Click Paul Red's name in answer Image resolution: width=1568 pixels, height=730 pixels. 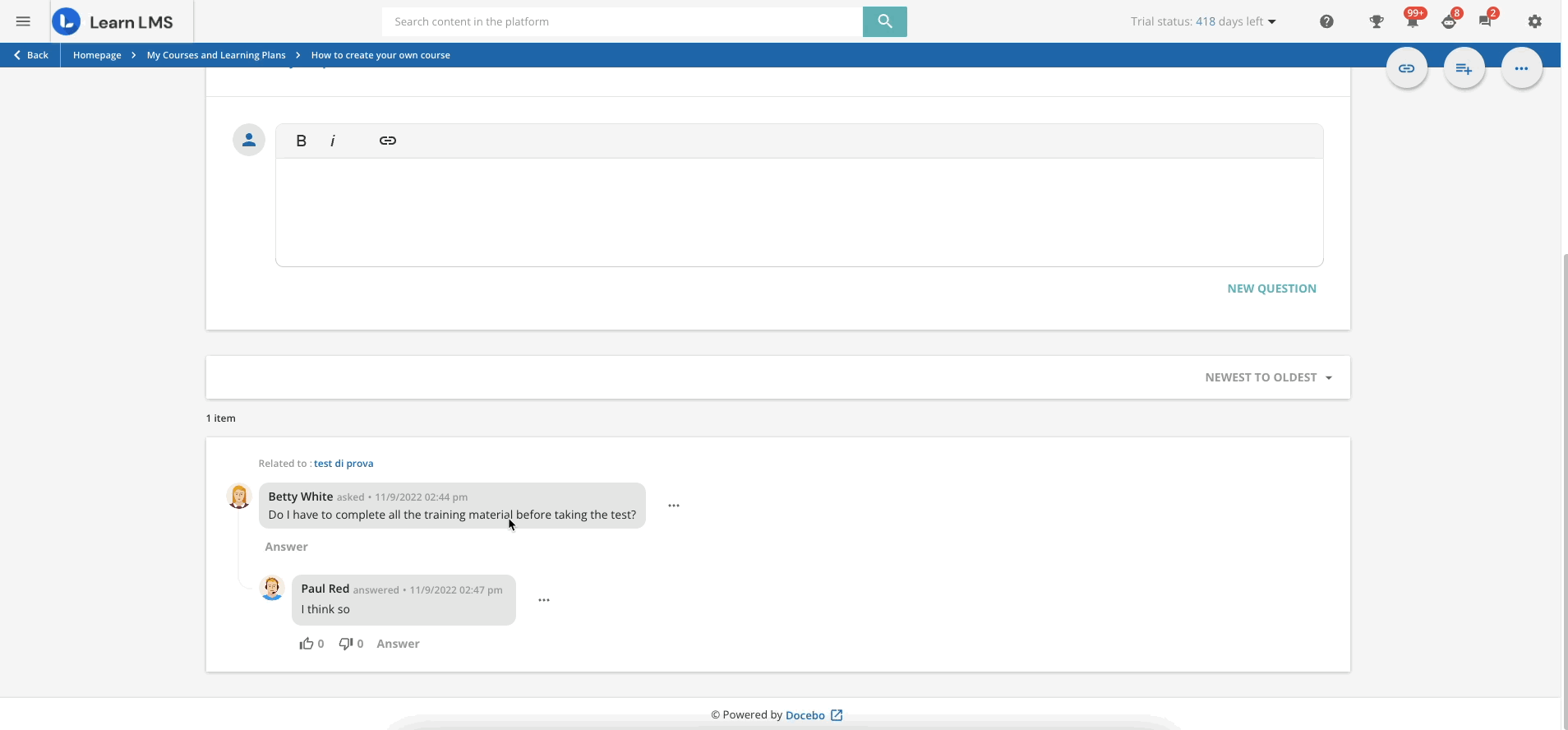(x=325, y=589)
